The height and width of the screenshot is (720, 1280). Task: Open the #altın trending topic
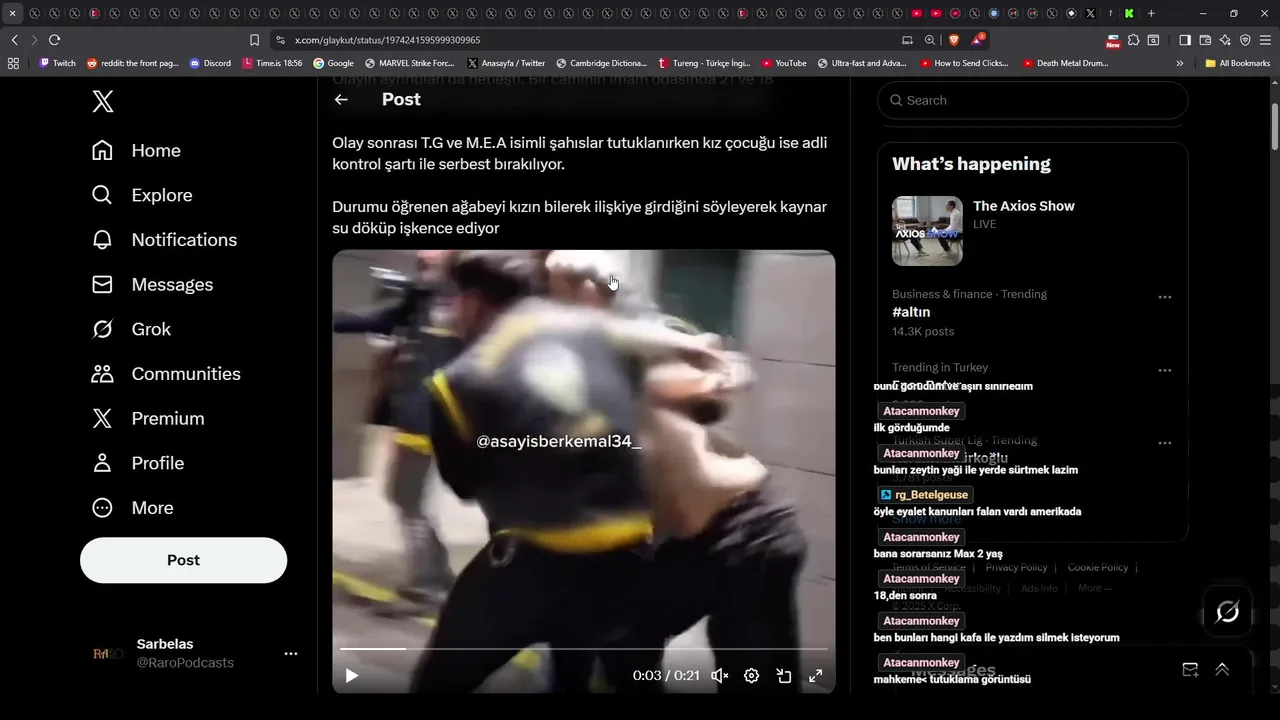911,312
